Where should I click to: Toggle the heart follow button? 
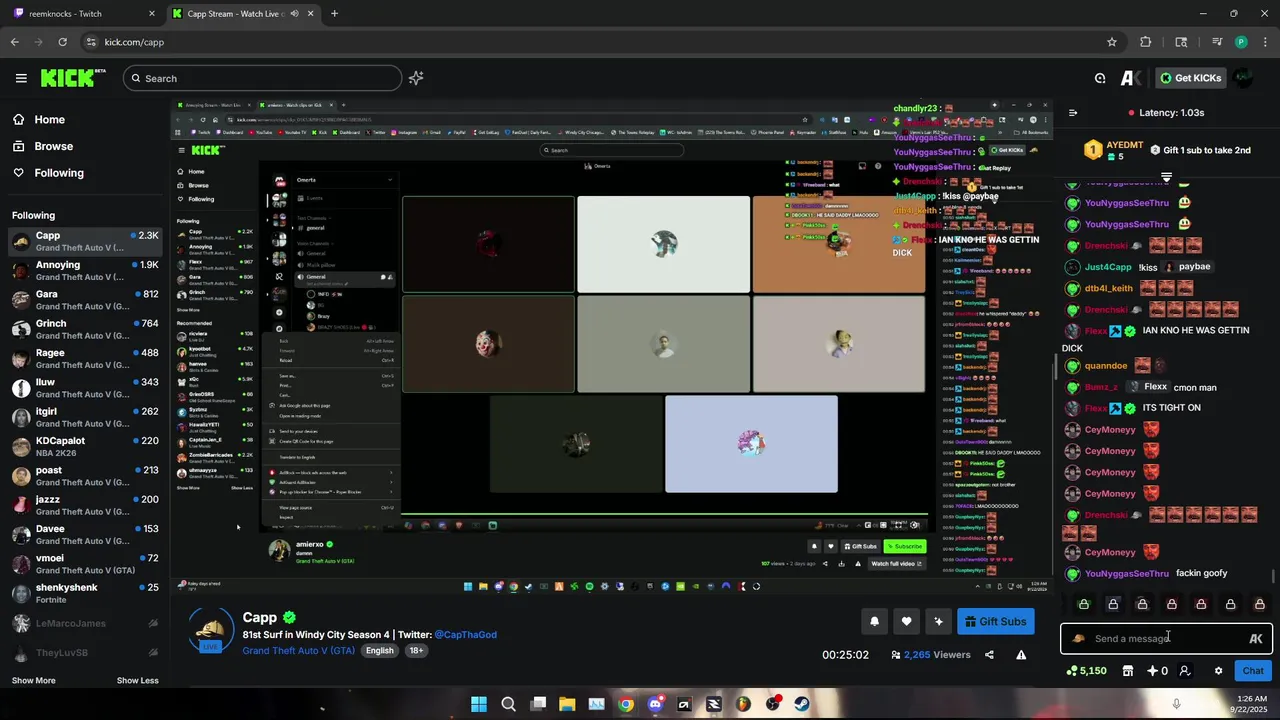pyautogui.click(x=906, y=621)
